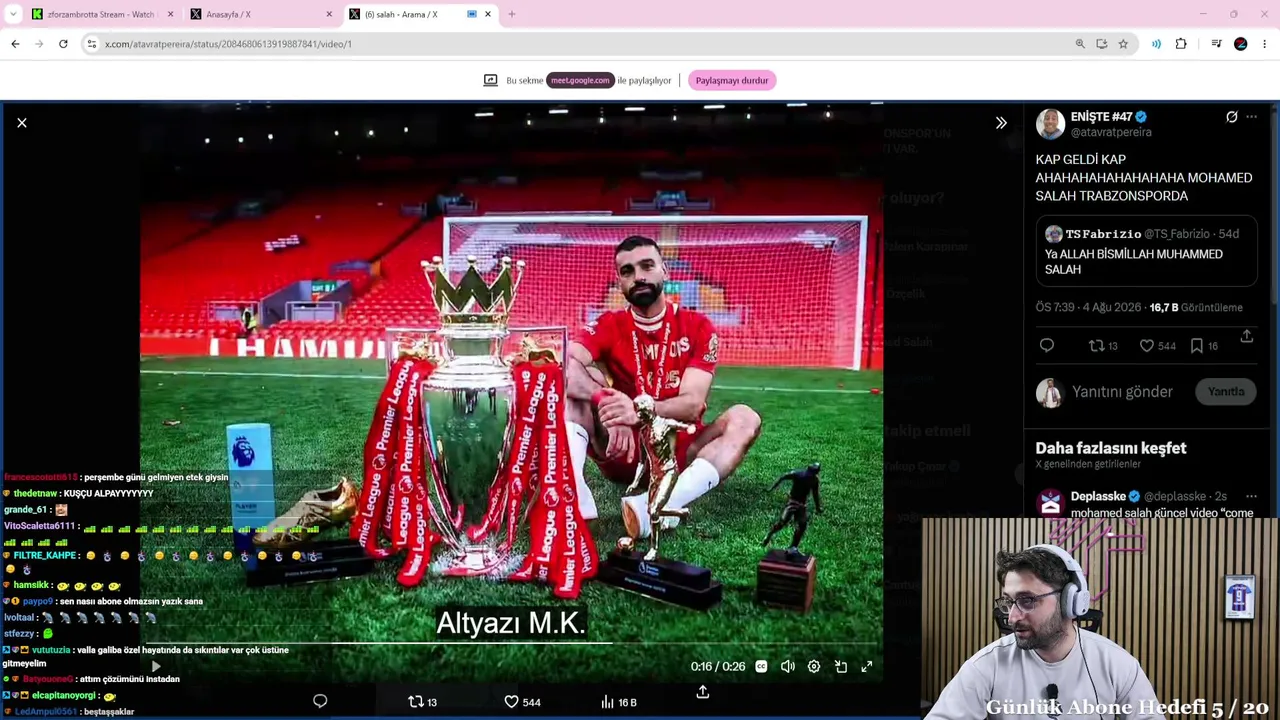Viewport: 1280px width, 720px height.
Task: Enable picture-in-picture for the video
Action: pyautogui.click(x=841, y=666)
